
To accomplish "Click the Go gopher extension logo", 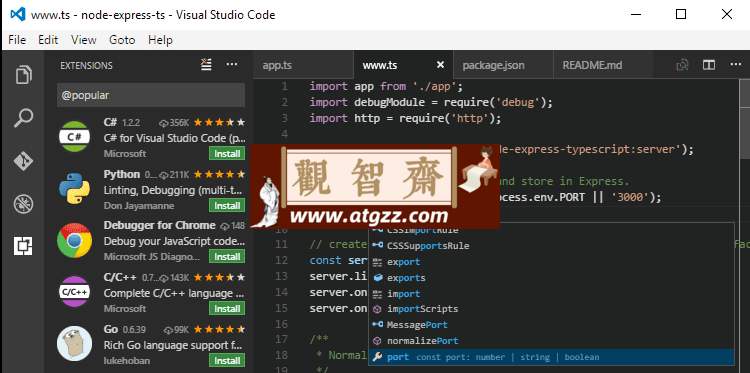I will coord(74,343).
